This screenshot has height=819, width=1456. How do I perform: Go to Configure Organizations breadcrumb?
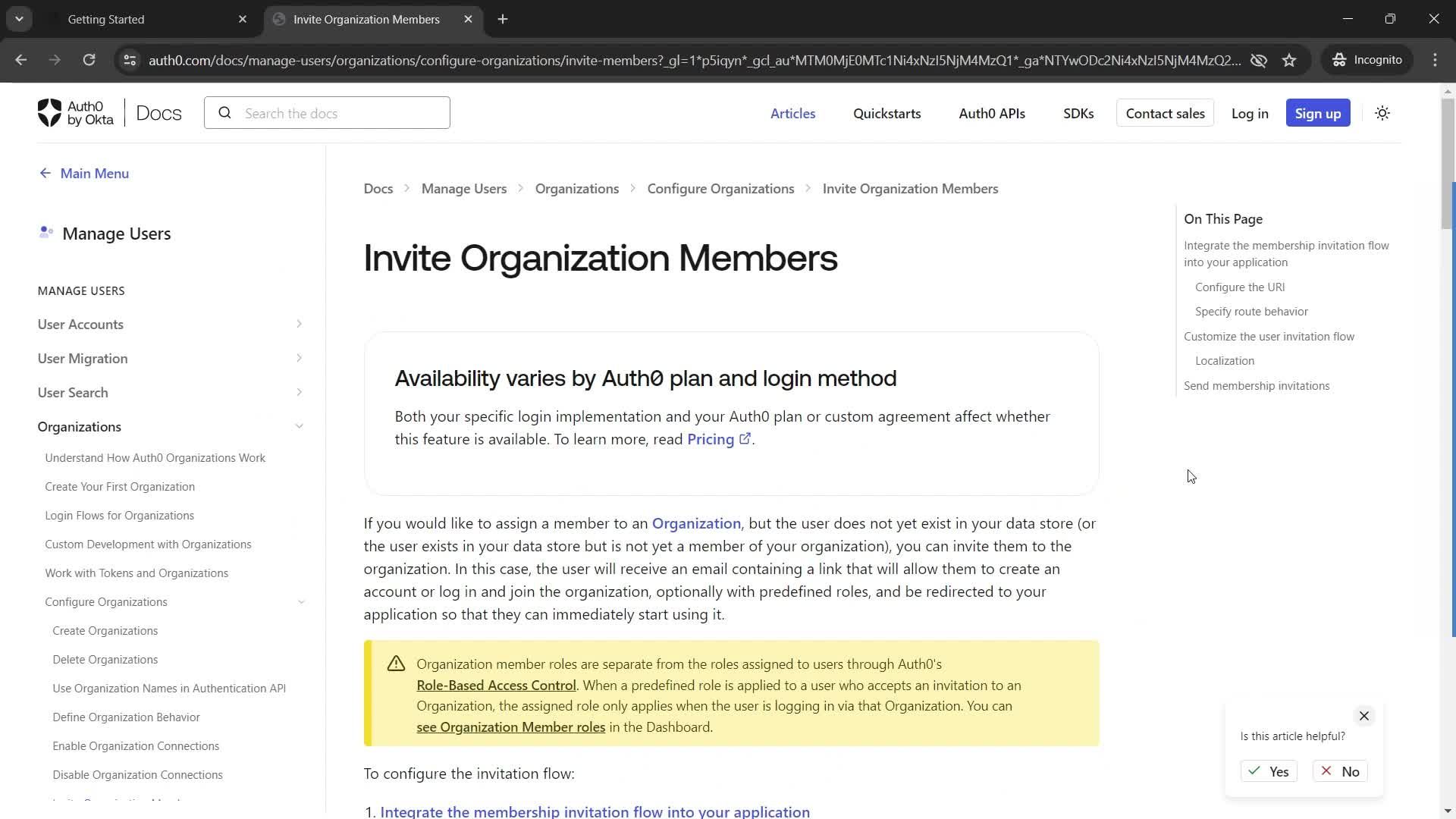(x=720, y=189)
